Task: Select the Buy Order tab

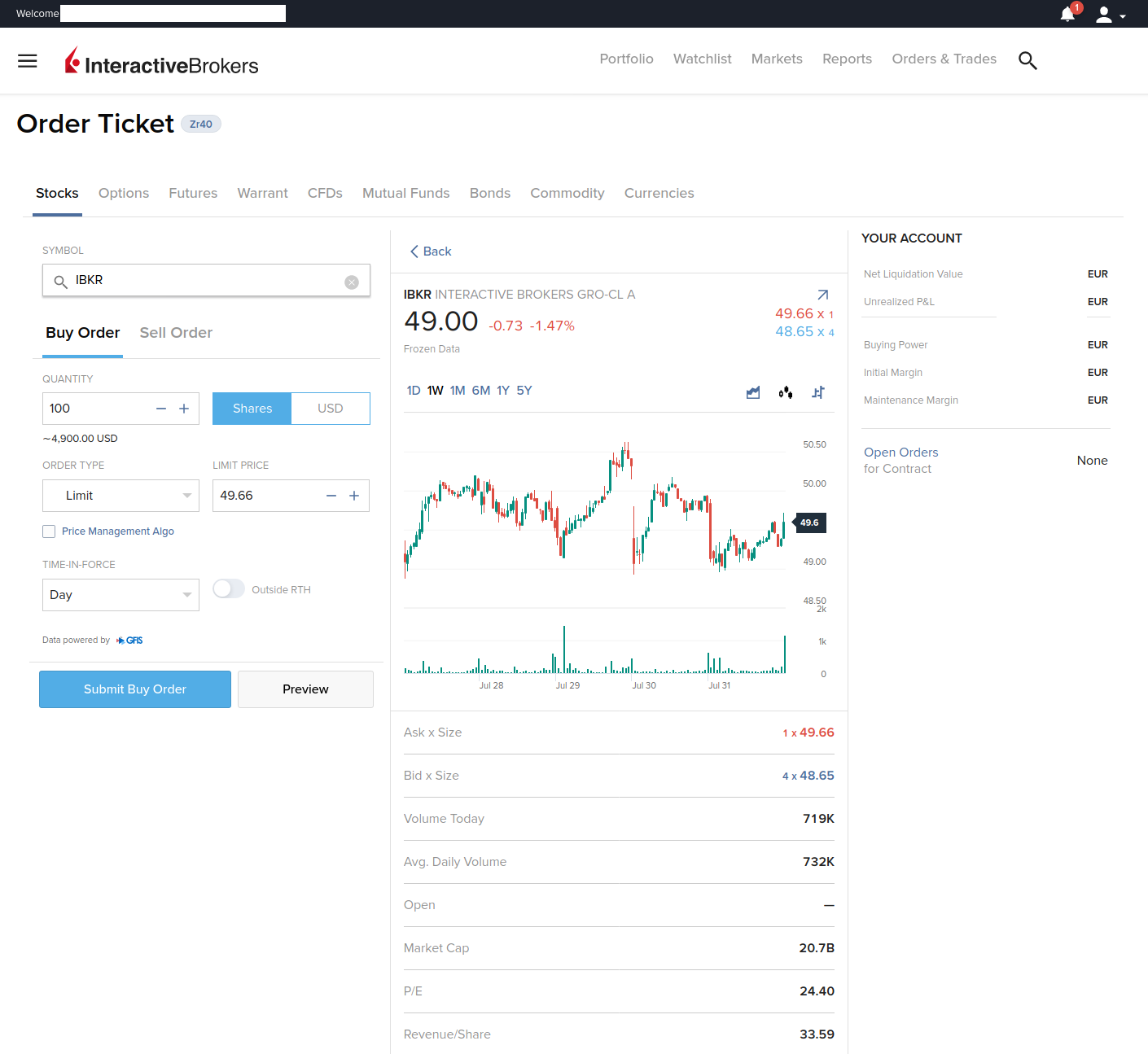Action: pyautogui.click(x=82, y=333)
